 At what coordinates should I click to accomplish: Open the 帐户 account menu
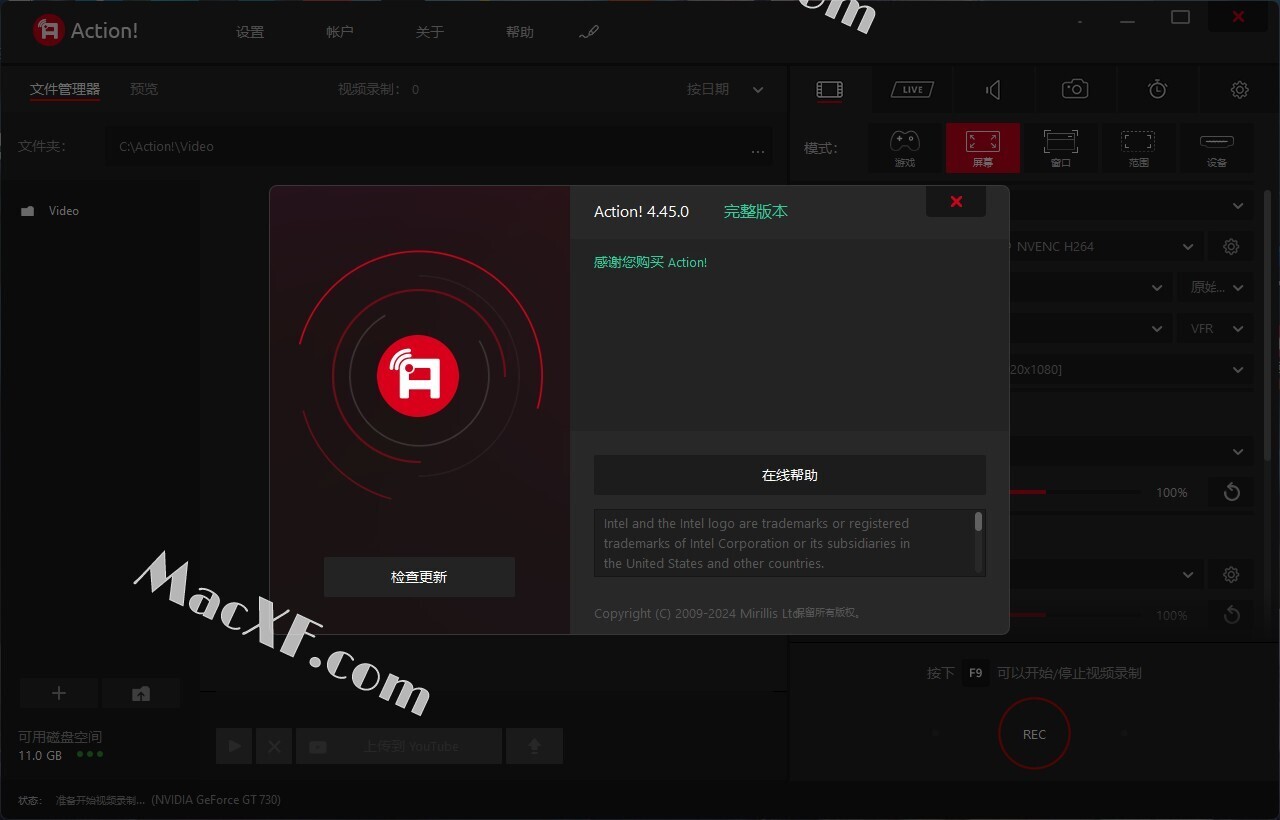coord(340,32)
